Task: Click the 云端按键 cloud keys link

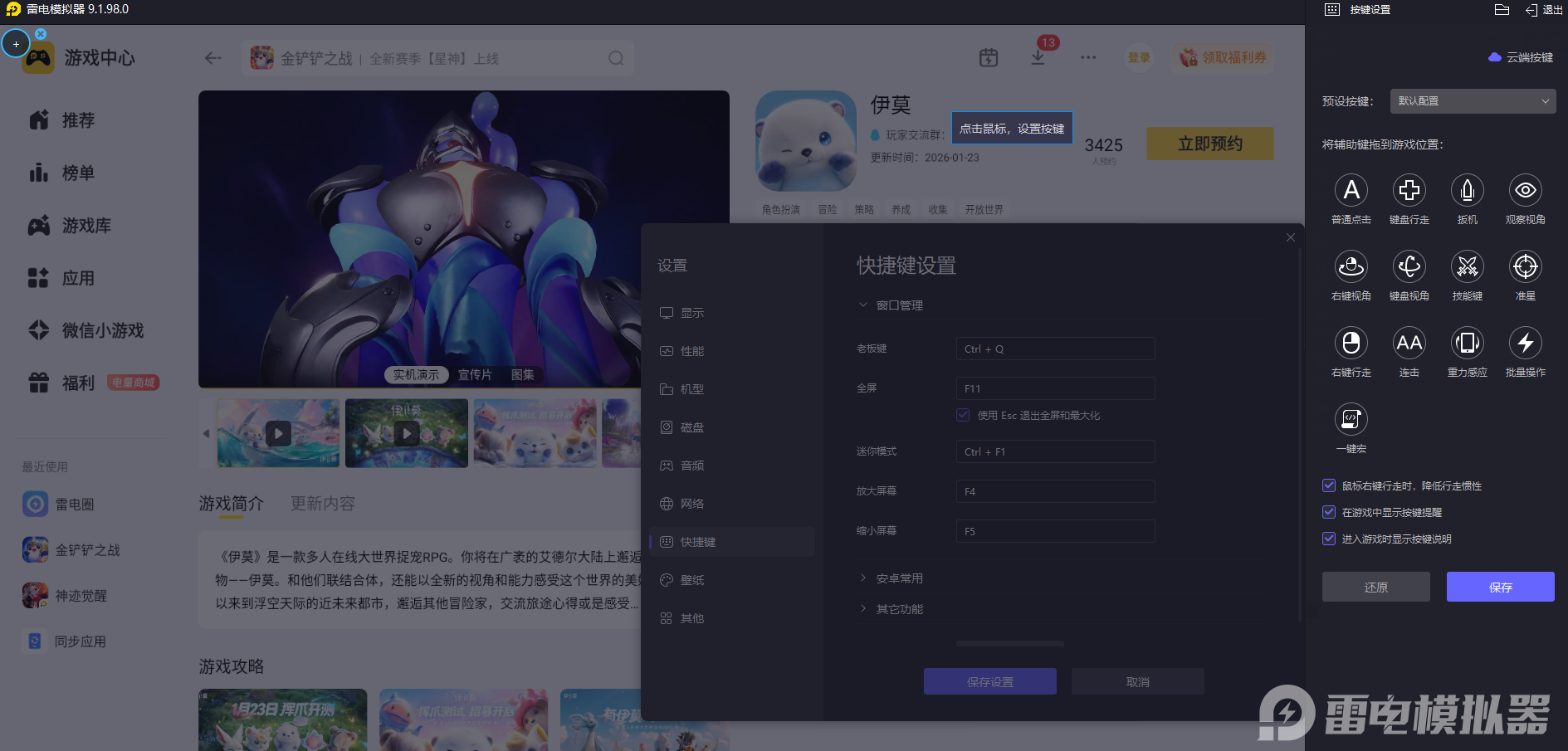Action: 1521,57
